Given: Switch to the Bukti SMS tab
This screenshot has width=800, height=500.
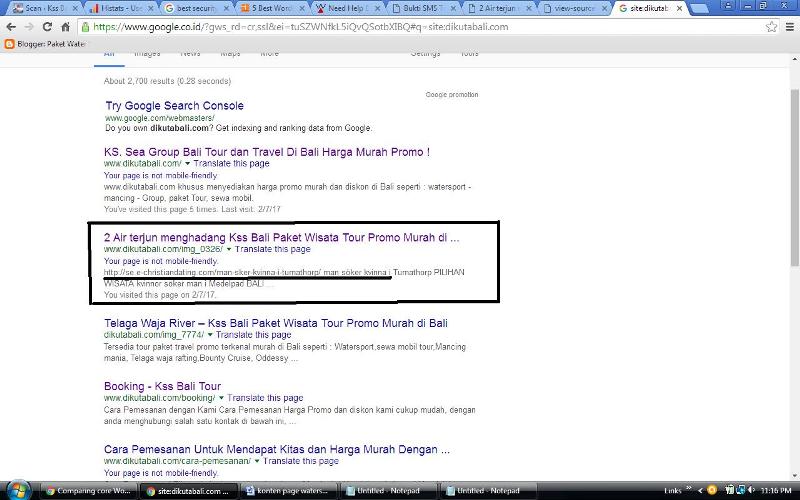Looking at the screenshot, I should [422, 8].
